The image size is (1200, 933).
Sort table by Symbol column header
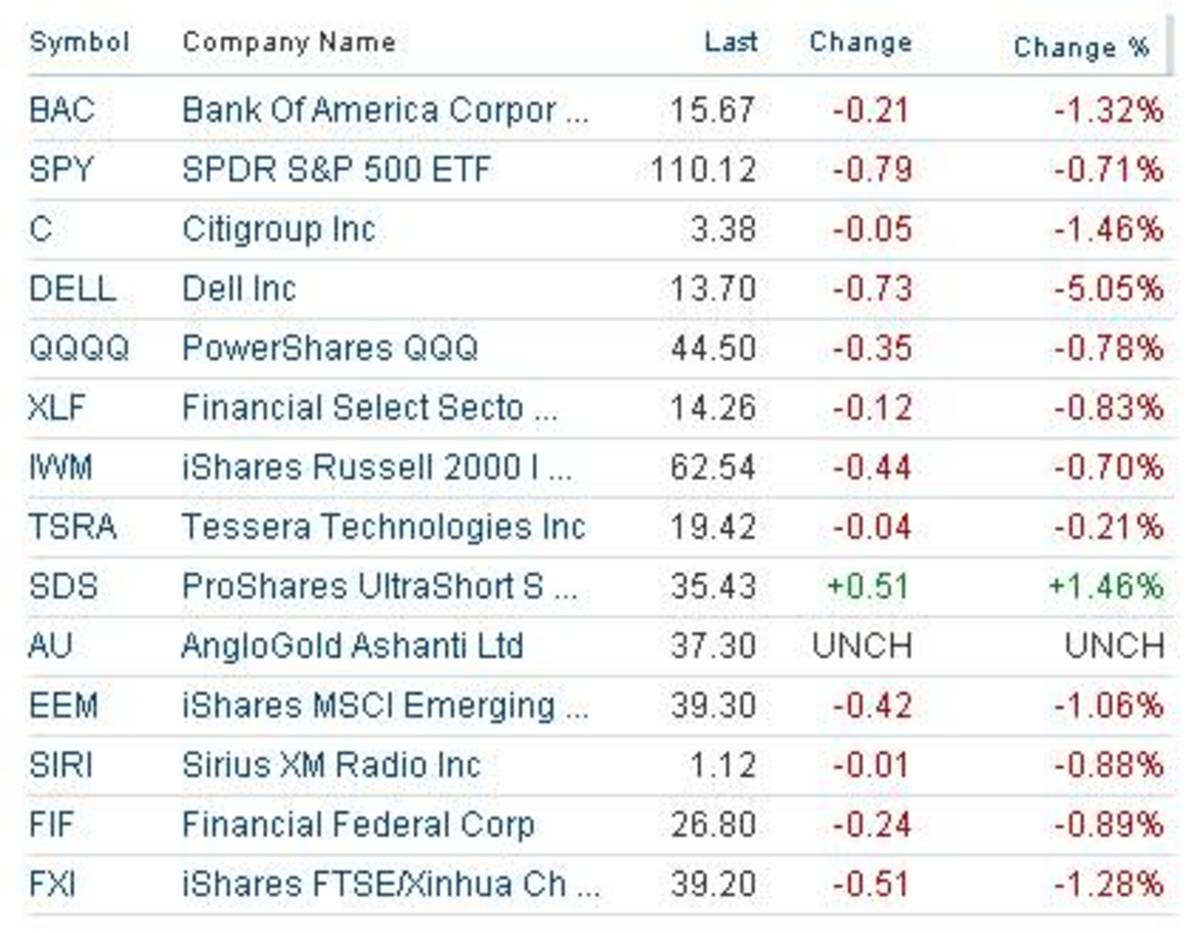click(79, 43)
